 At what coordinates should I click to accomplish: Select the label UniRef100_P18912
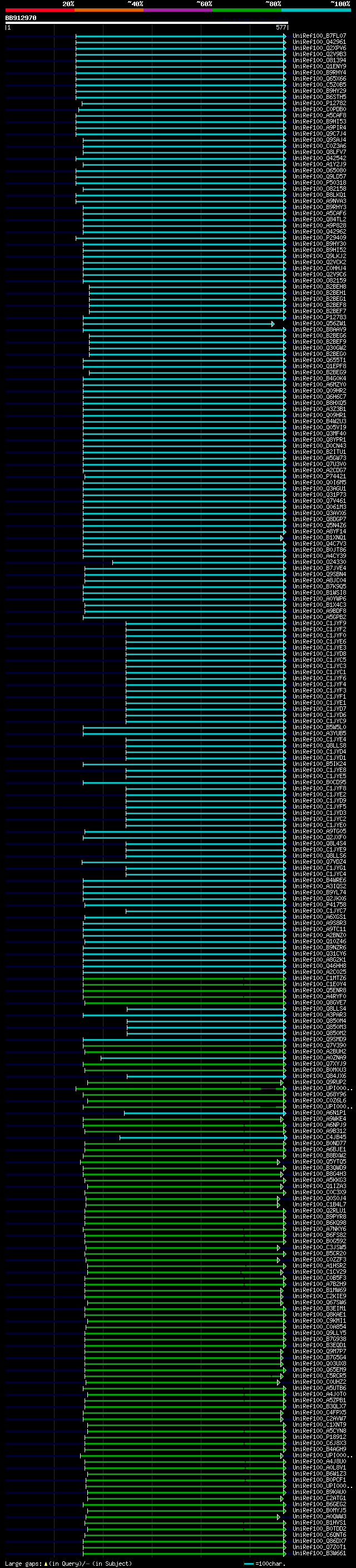point(319,1437)
